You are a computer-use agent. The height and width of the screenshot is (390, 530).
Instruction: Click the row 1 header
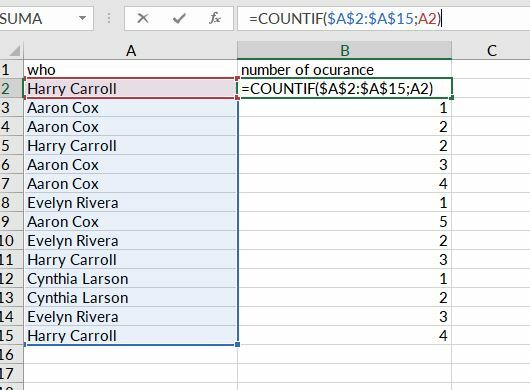pos(11,70)
